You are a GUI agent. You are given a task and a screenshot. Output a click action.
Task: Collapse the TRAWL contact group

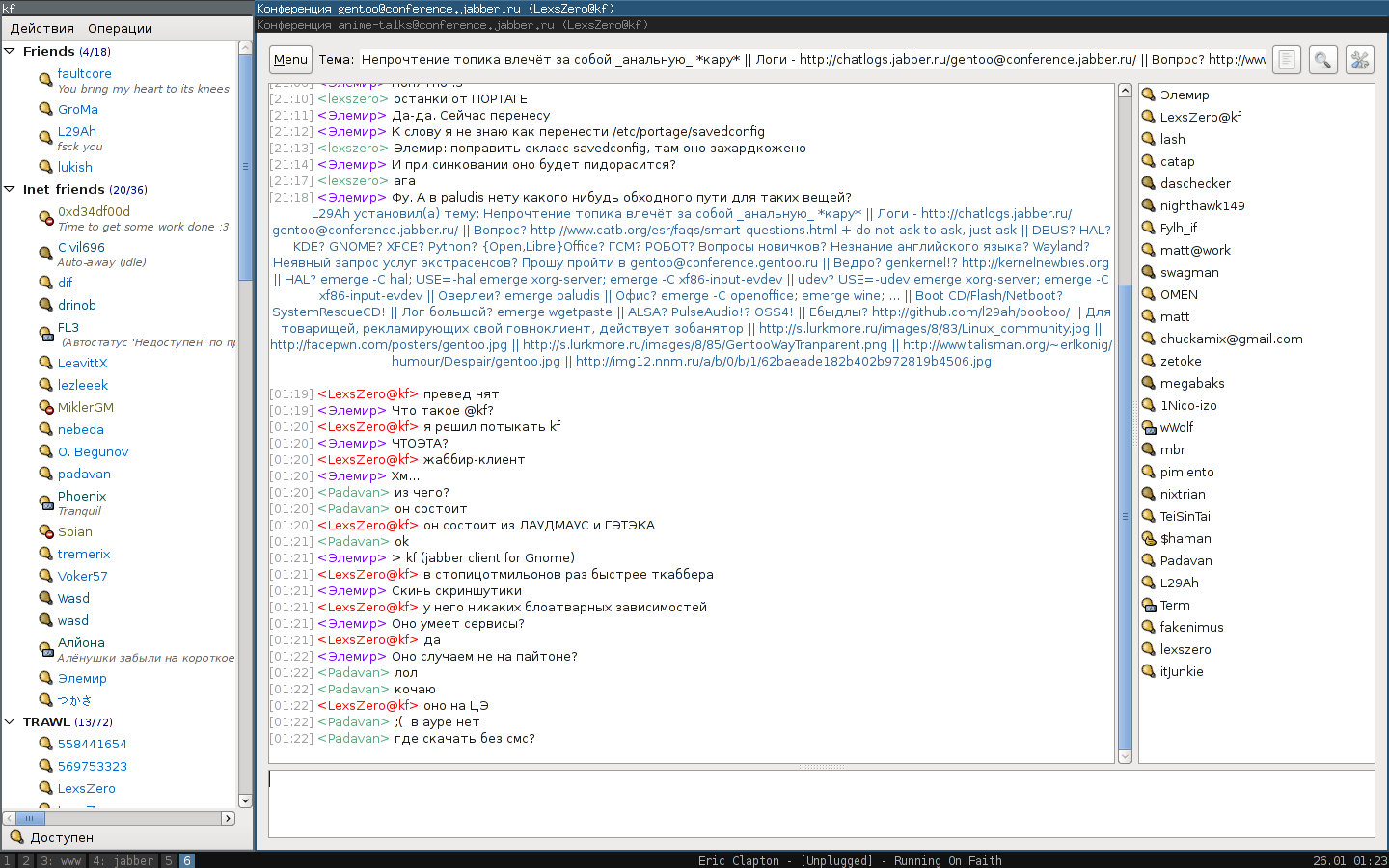click(10, 722)
